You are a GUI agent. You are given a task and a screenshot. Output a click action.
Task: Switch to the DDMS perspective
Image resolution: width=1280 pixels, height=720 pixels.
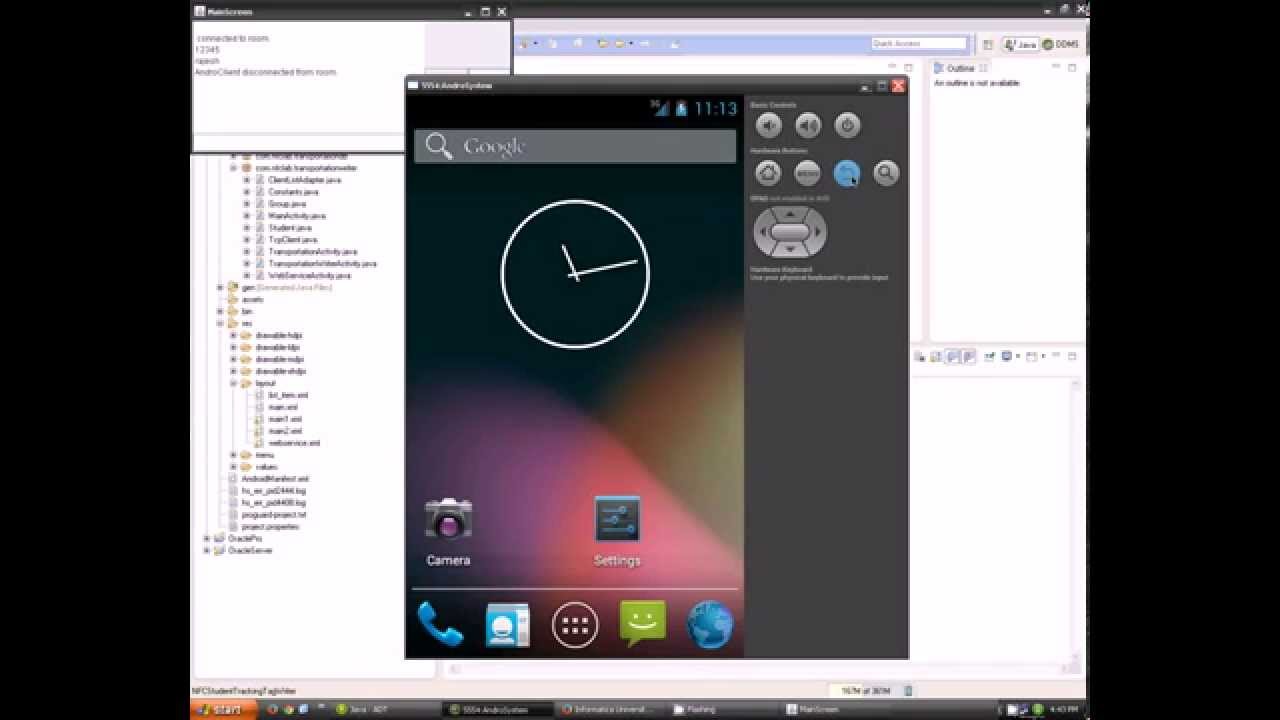coord(1061,44)
